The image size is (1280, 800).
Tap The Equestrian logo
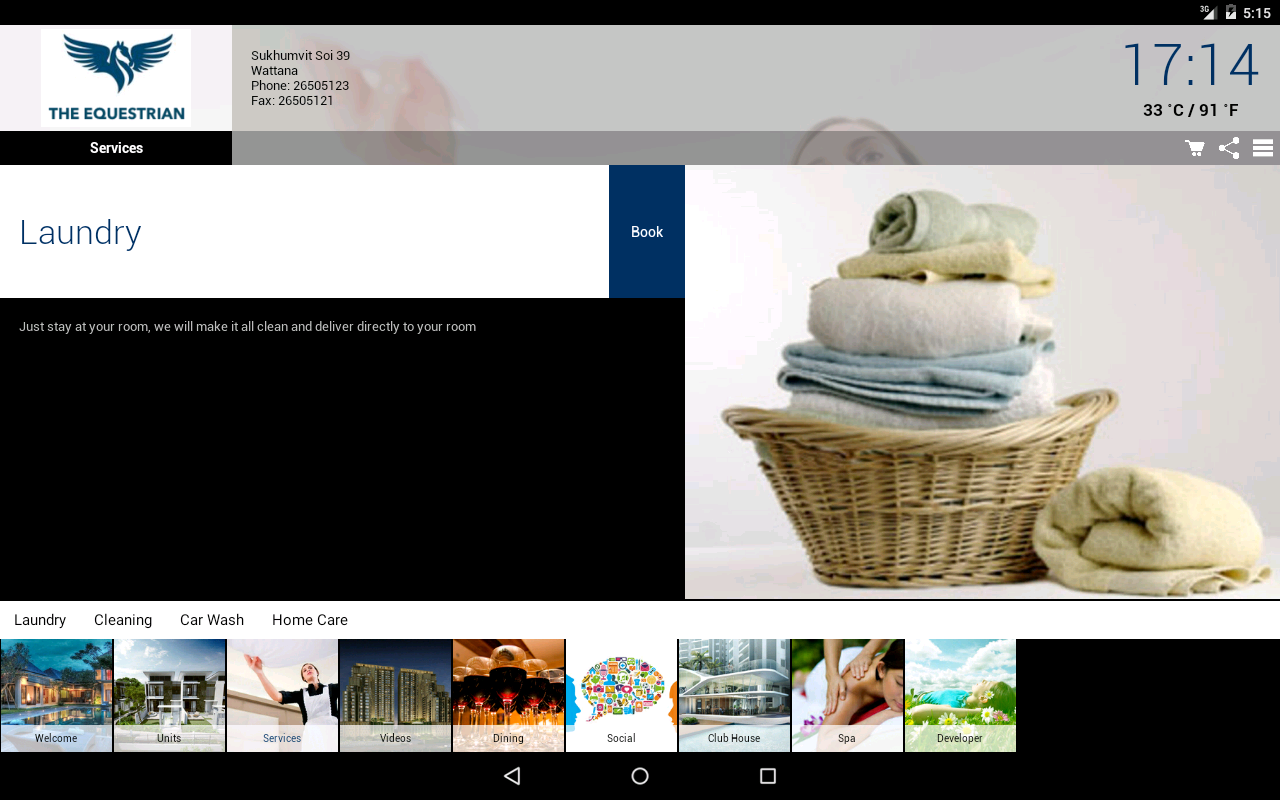(x=116, y=78)
